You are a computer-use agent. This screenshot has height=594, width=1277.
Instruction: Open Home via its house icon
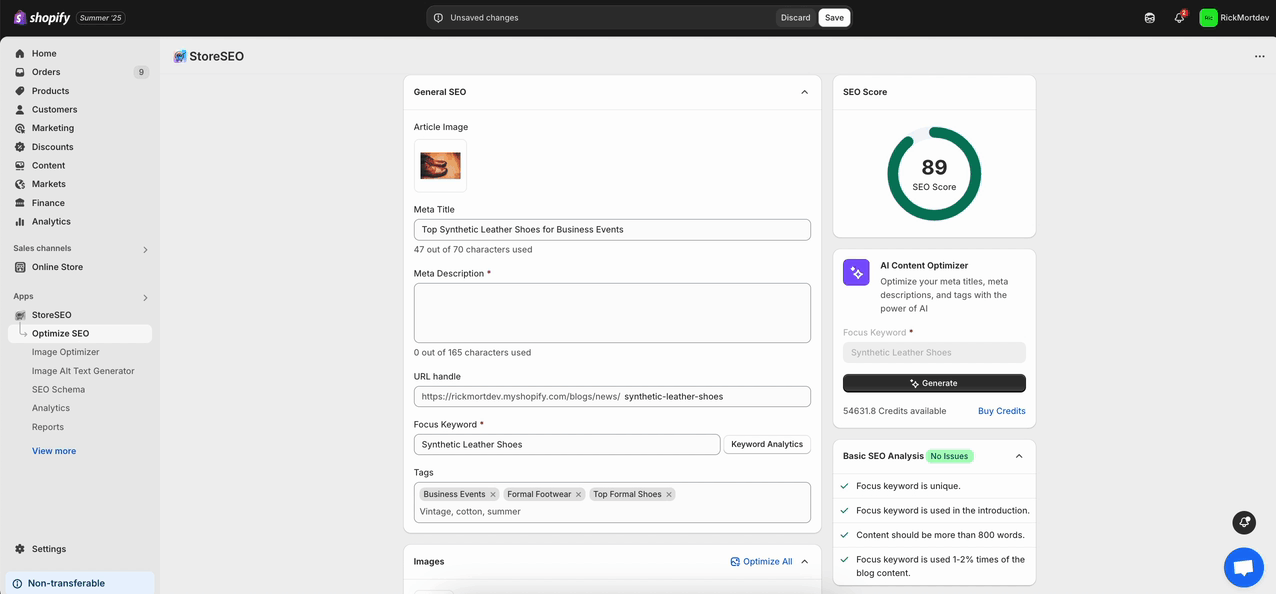[20, 54]
